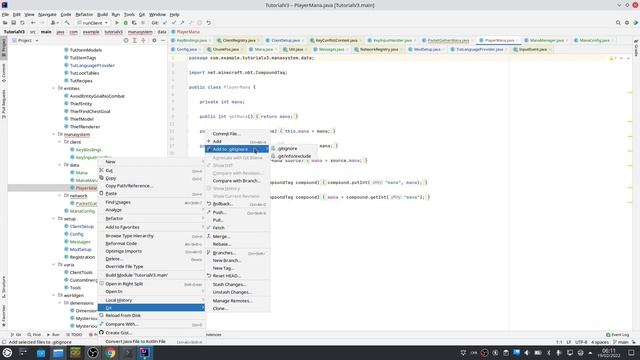This screenshot has height=360, width=640.
Task: Click the Synchronize/reload toolbar icon
Action: point(22,23)
